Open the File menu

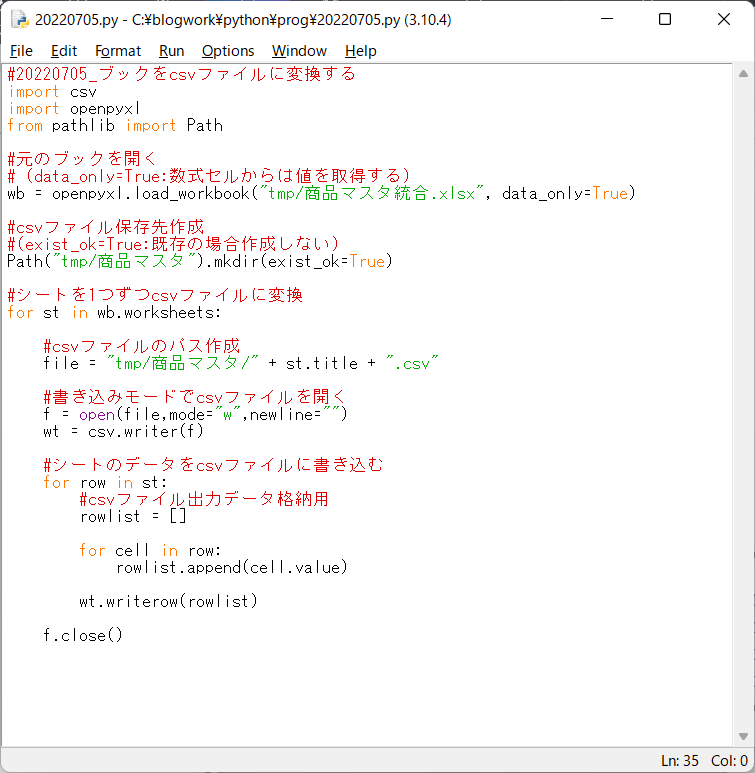pyautogui.click(x=21, y=51)
